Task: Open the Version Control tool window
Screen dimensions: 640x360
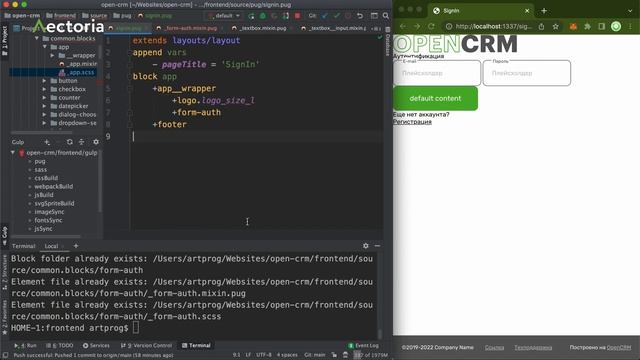Action: coord(147,345)
